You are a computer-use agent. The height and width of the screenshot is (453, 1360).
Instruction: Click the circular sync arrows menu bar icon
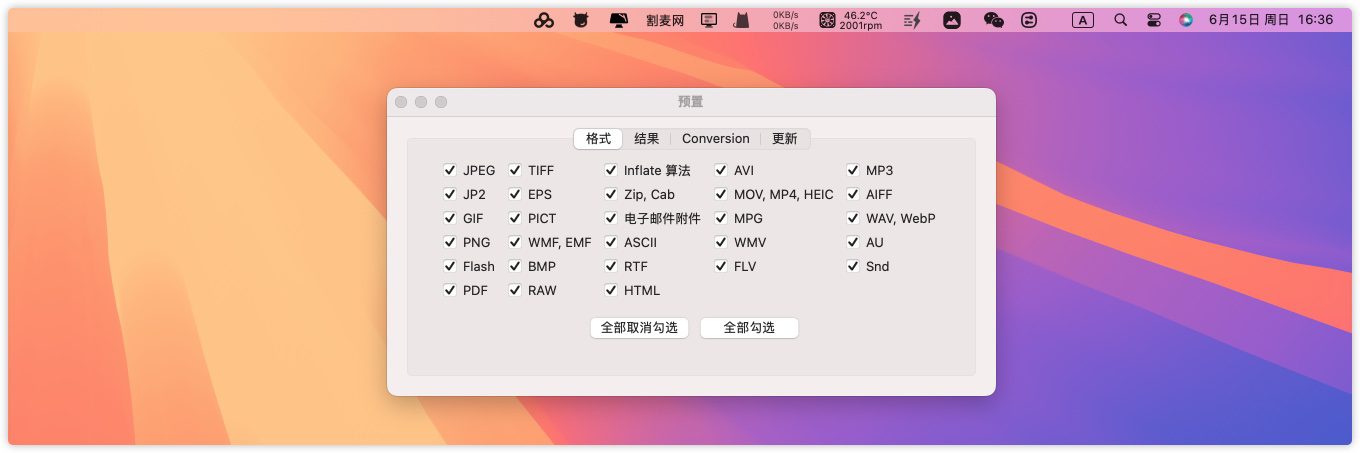point(1029,20)
